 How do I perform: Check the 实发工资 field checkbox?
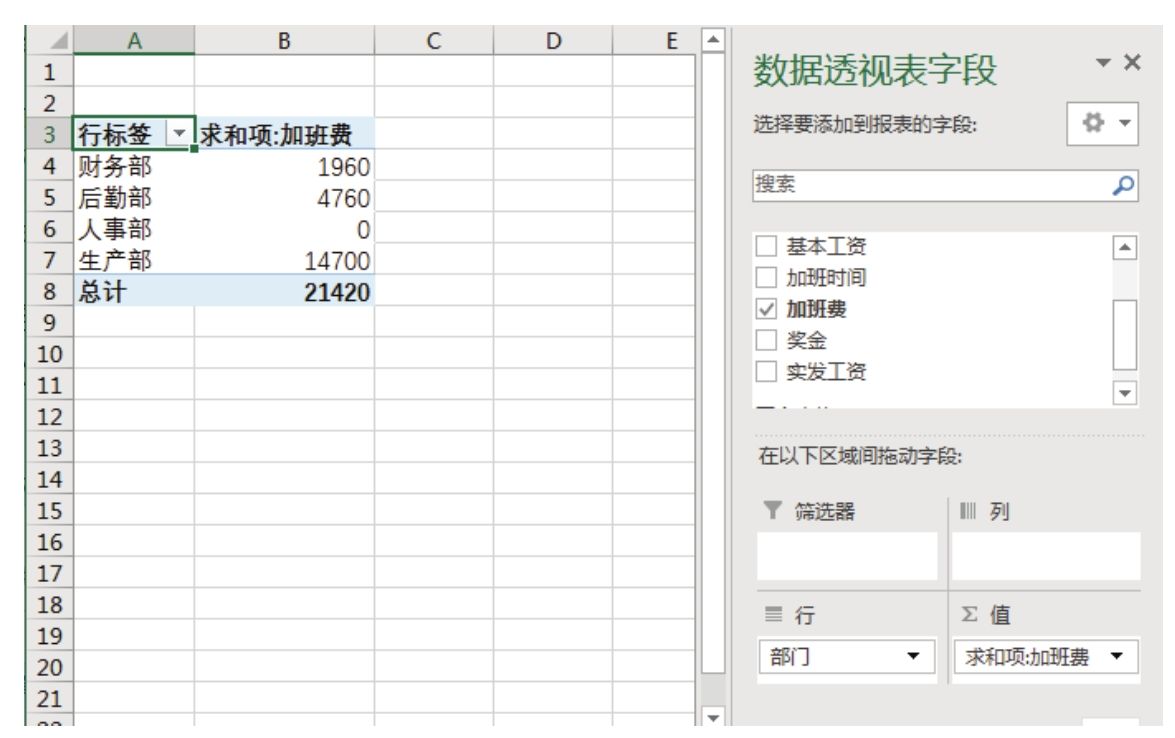point(766,372)
